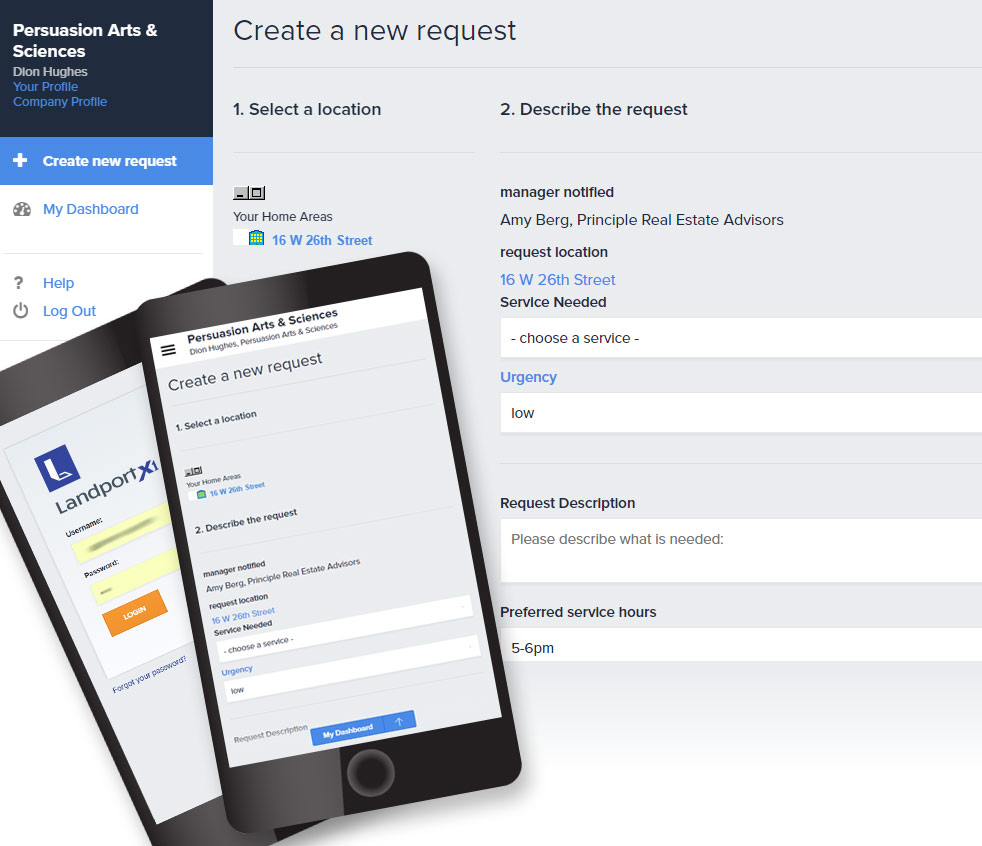Image resolution: width=982 pixels, height=846 pixels.
Task: Open the Help link
Action: click(x=58, y=283)
